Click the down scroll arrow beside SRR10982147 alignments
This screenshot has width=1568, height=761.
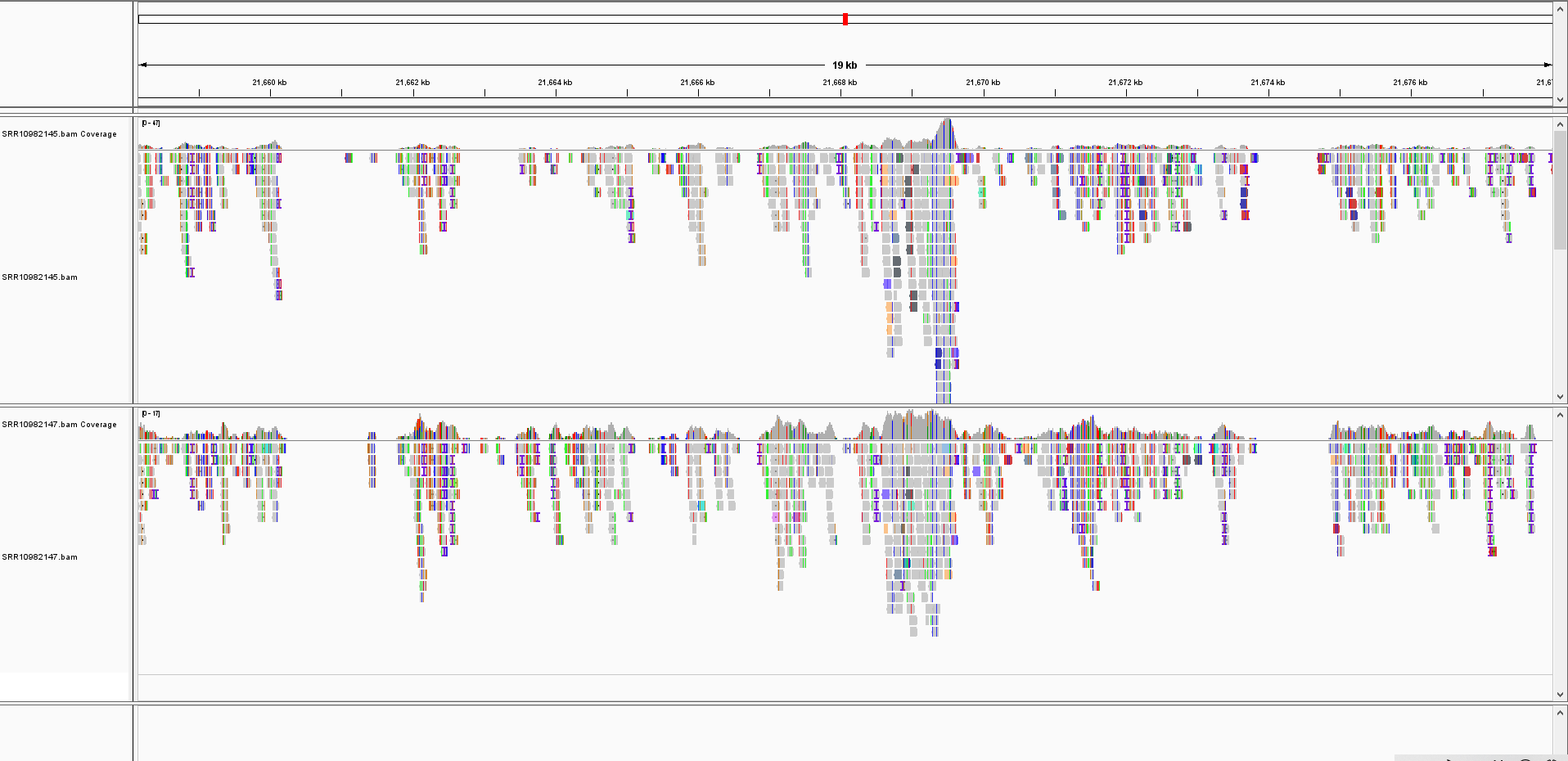(x=1560, y=695)
